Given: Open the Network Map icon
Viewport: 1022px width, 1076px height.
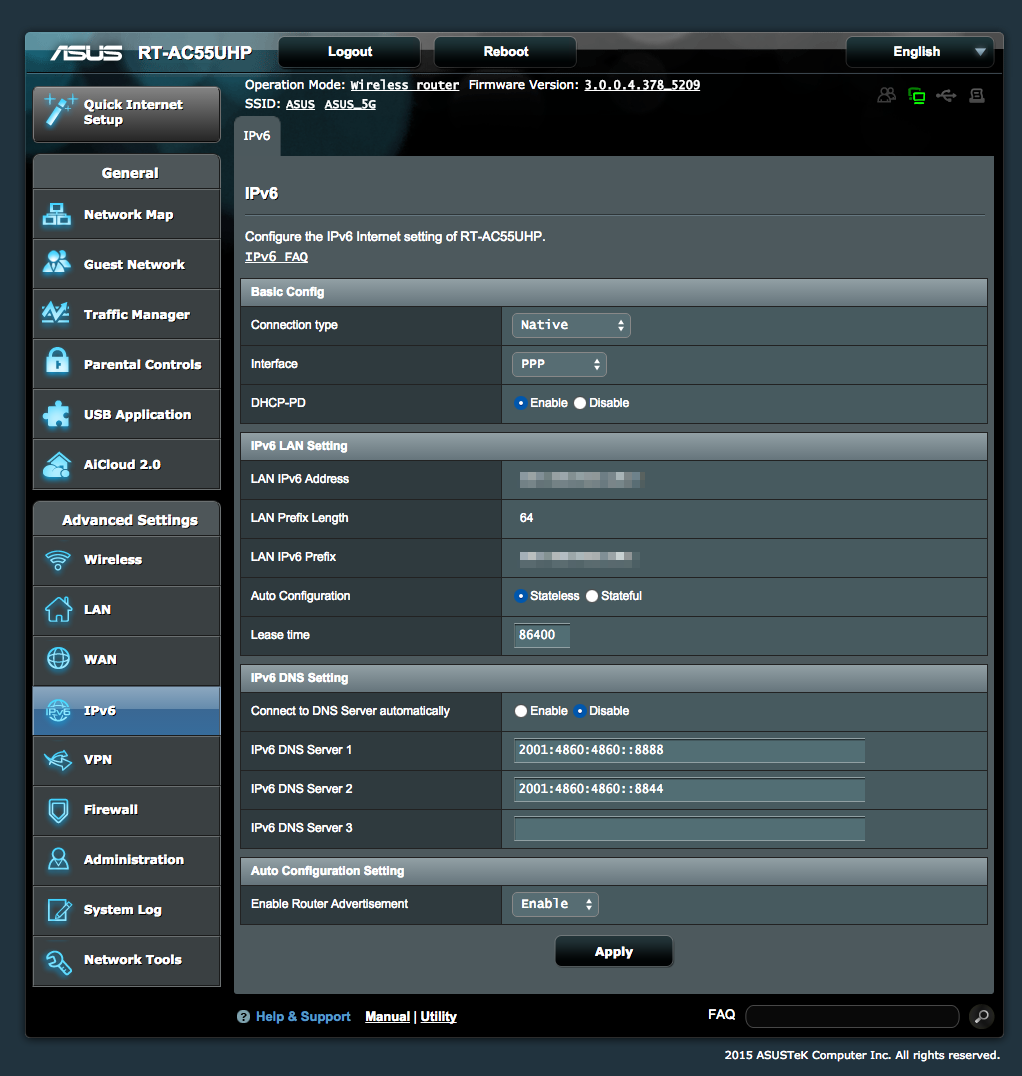Looking at the screenshot, I should pos(57,214).
